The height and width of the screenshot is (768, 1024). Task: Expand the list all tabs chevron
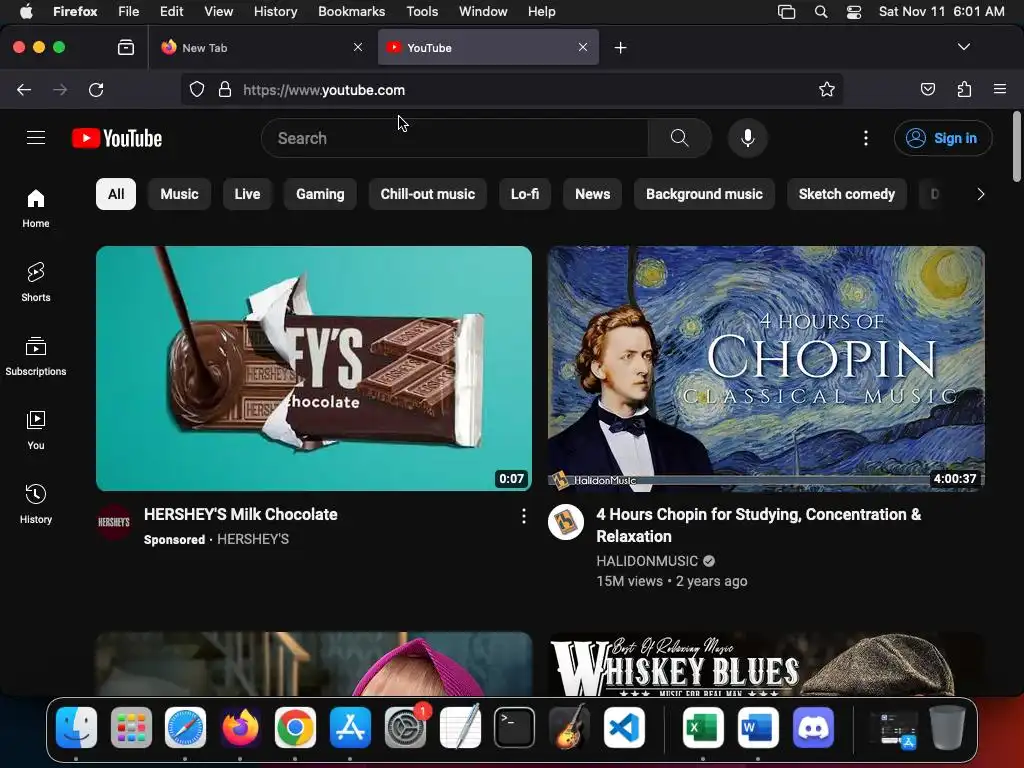[x=964, y=47]
